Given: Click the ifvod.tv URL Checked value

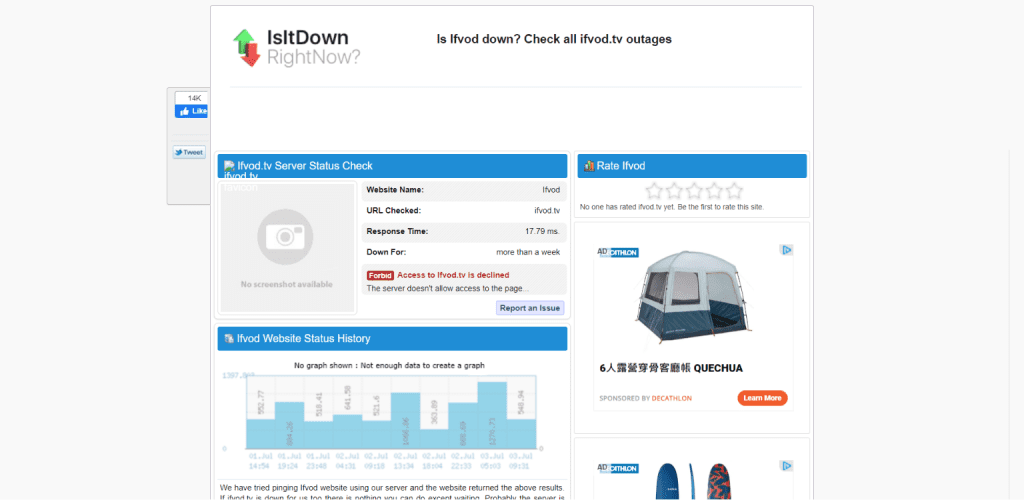Looking at the screenshot, I should click(547, 211).
